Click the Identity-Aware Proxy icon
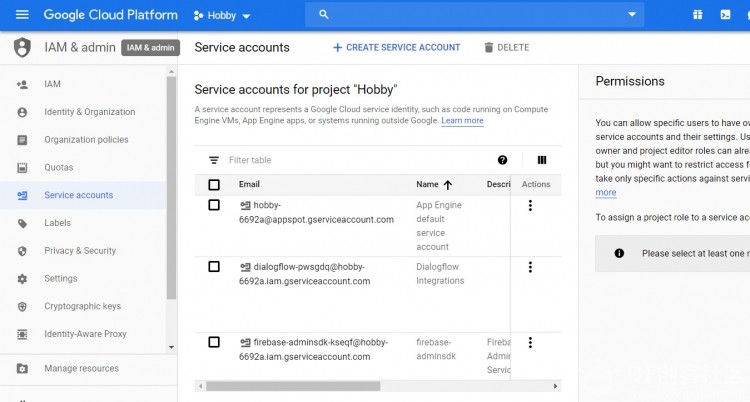The image size is (750, 402). 22,335
